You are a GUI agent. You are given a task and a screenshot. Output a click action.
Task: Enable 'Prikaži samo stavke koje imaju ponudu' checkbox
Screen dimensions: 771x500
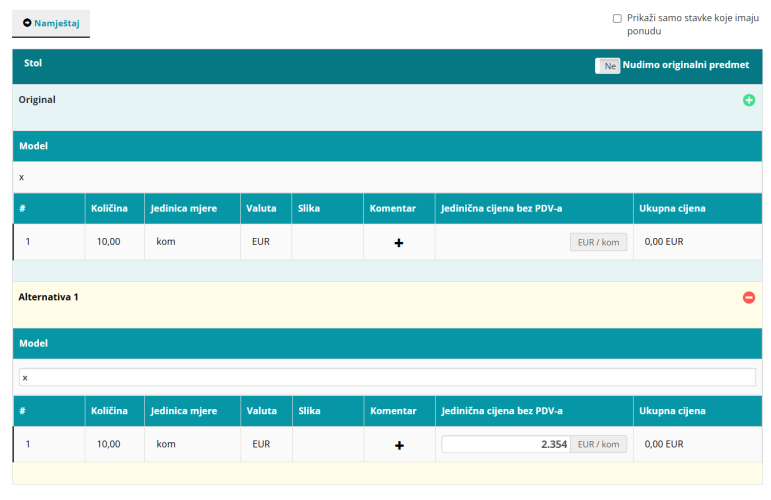coord(617,19)
